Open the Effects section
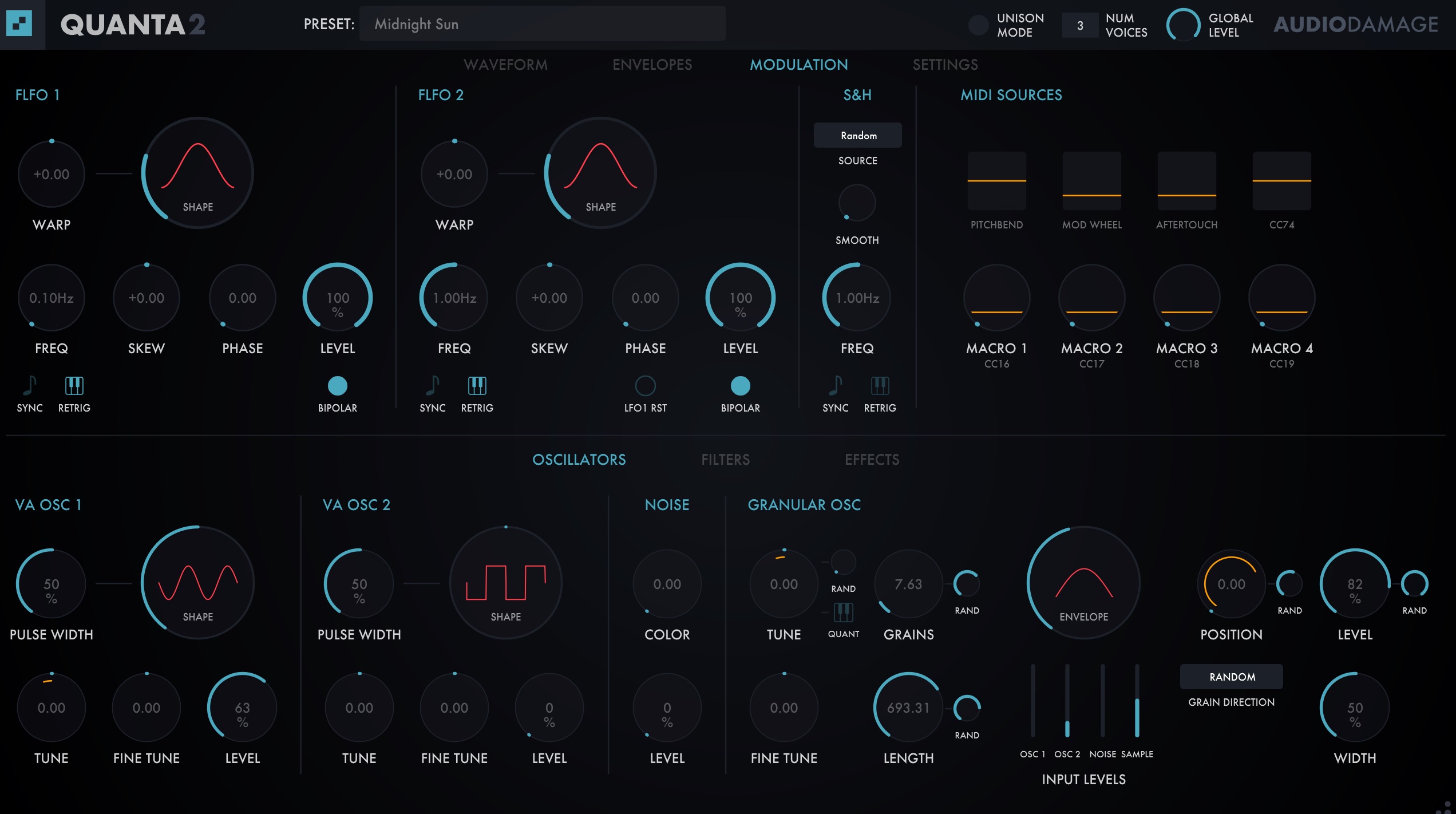 tap(872, 460)
